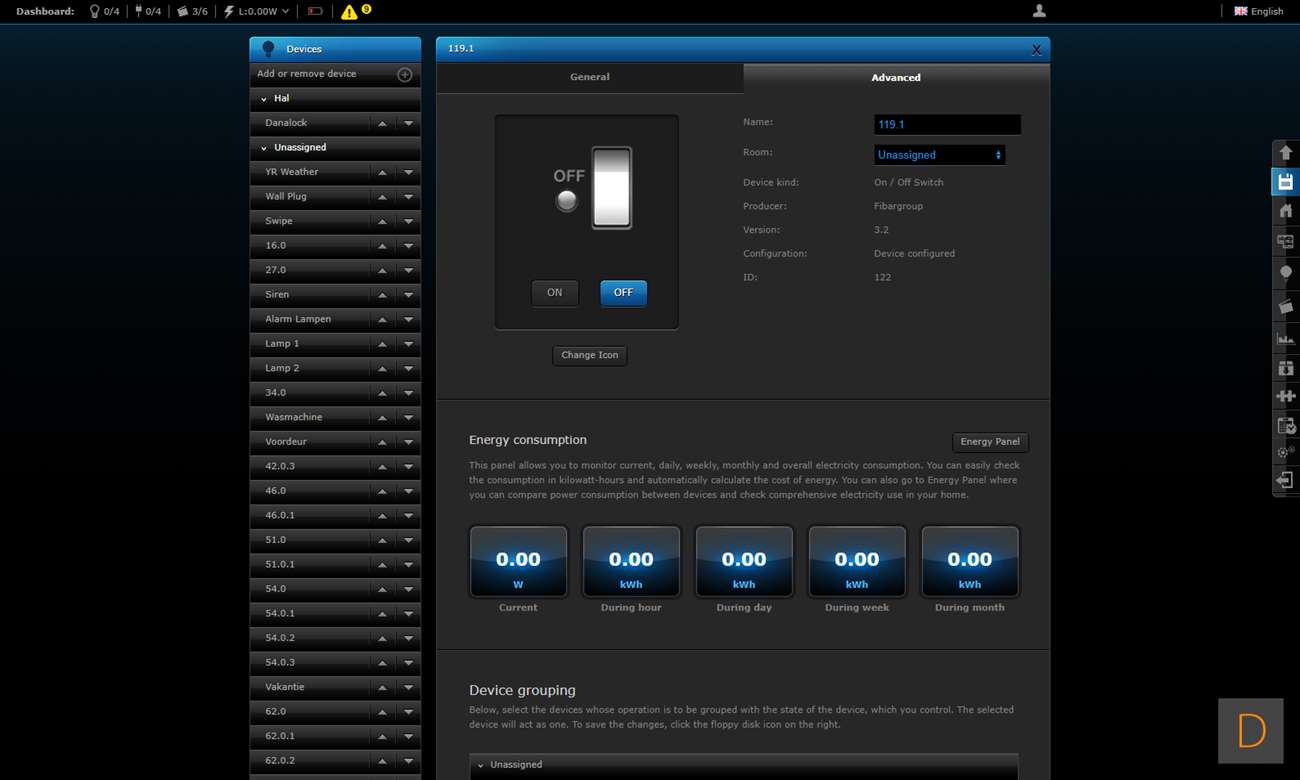Screen dimensions: 1300x780
Task: Select the Advanced tab
Action: (895, 78)
